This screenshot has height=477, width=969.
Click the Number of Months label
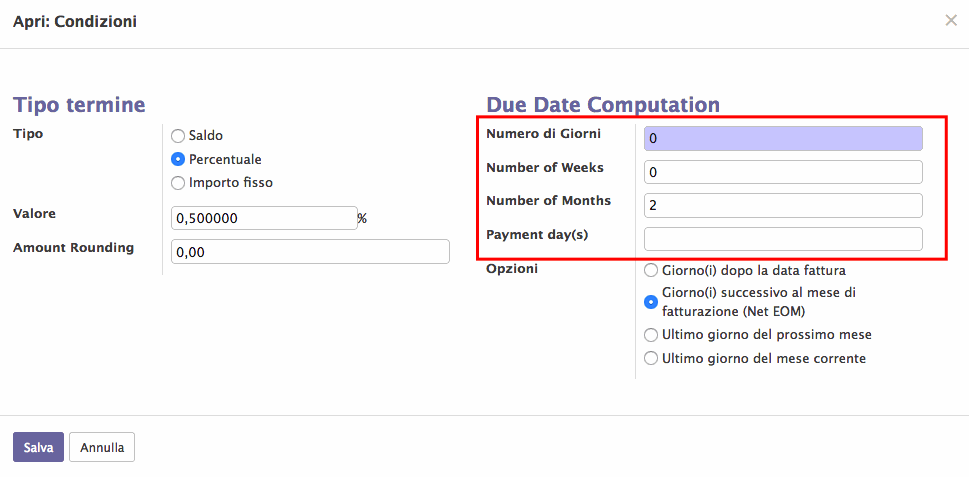[549, 201]
